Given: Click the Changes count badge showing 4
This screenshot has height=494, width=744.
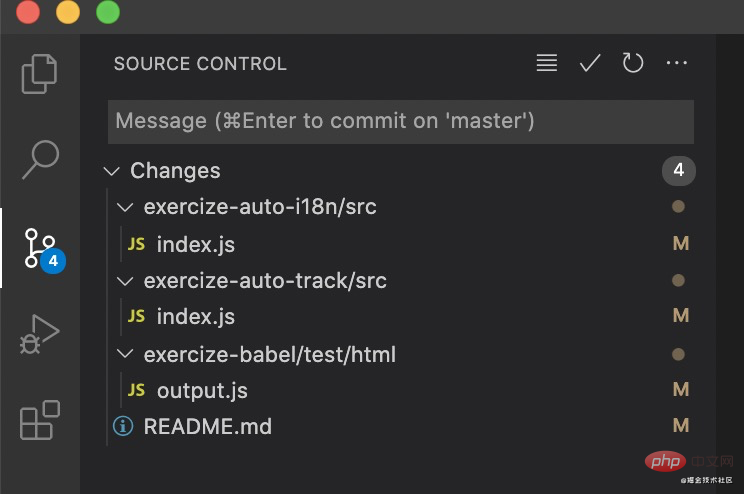Looking at the screenshot, I should 678,171.
